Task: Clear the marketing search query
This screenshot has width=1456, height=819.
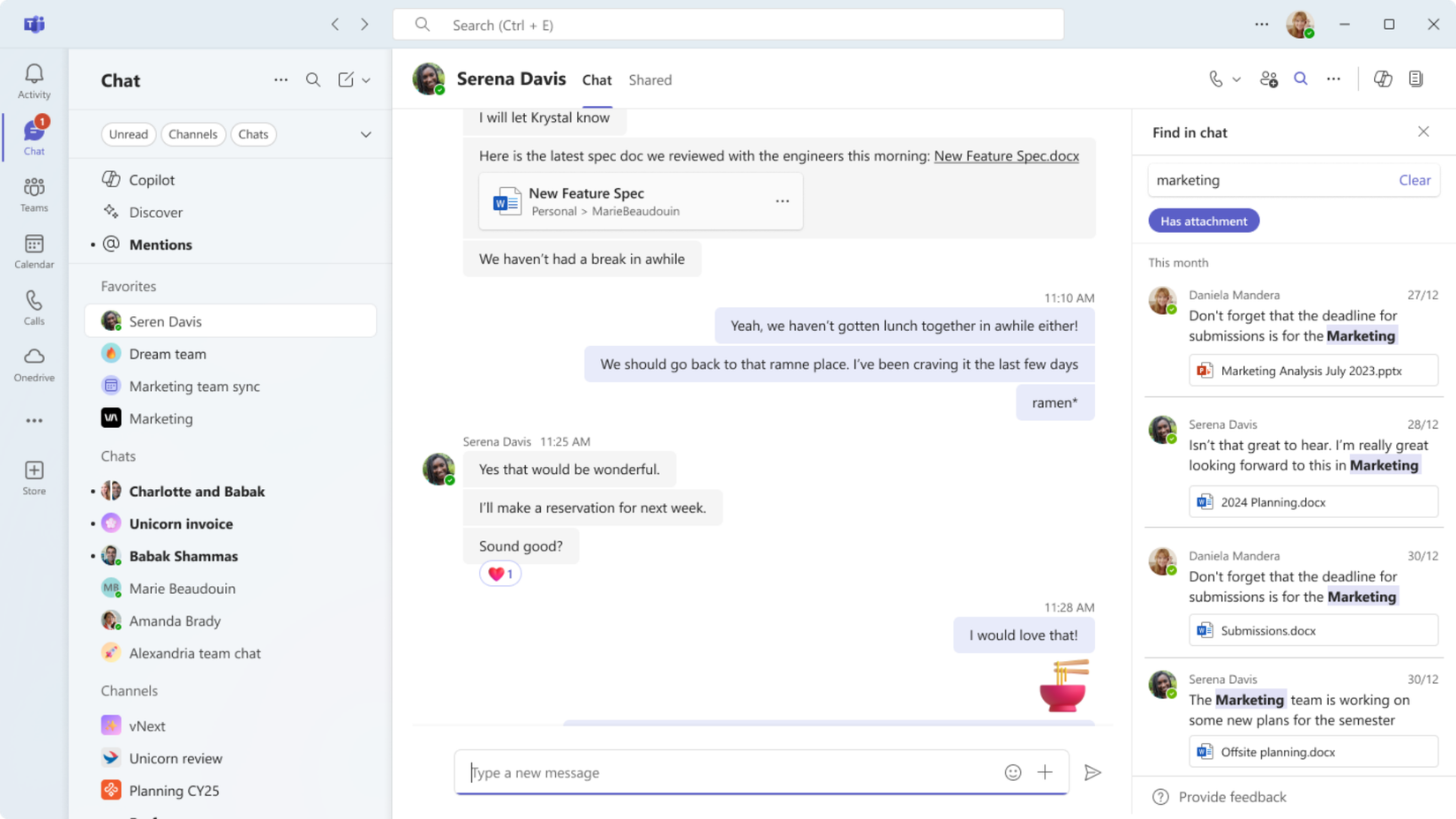Action: coord(1415,179)
